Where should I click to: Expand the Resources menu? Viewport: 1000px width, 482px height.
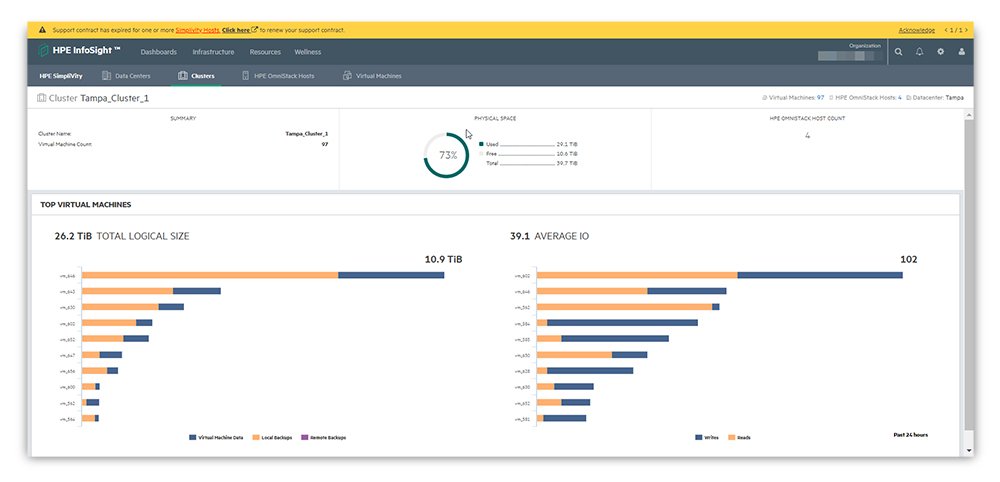click(265, 52)
